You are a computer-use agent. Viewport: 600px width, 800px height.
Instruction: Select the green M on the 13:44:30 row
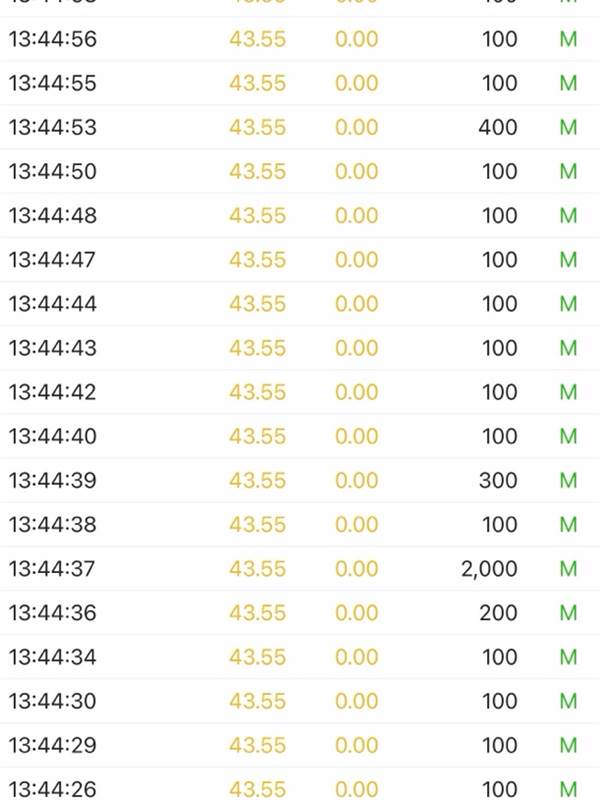tap(568, 701)
